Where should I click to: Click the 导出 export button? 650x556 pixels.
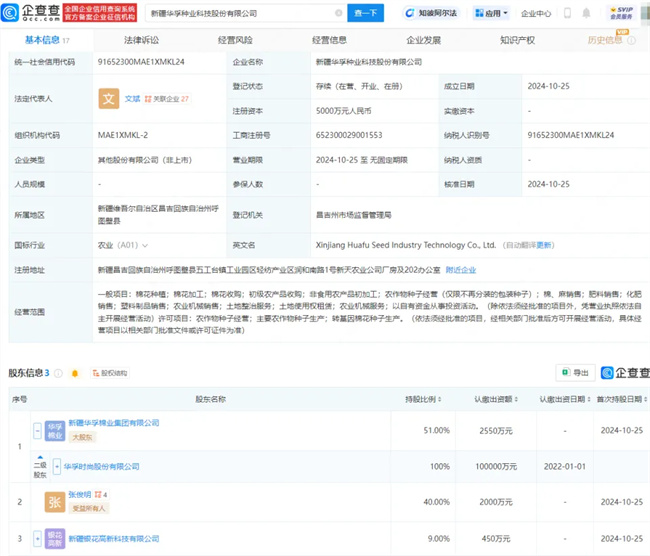click(575, 372)
